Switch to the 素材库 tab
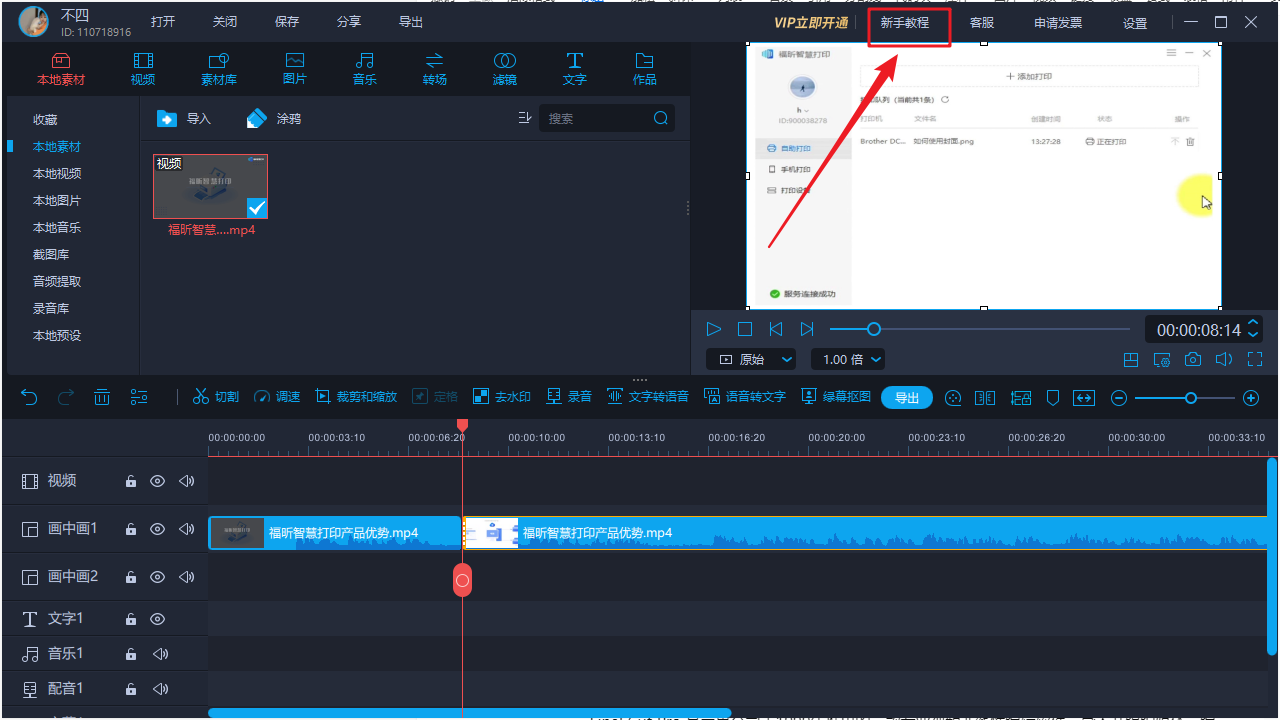 point(218,69)
